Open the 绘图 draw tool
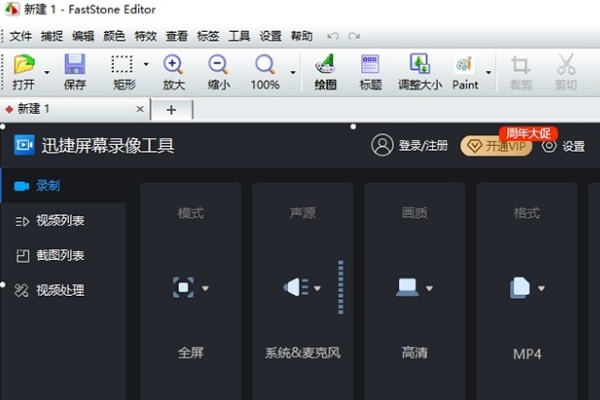This screenshot has height=400, width=600. point(325,67)
